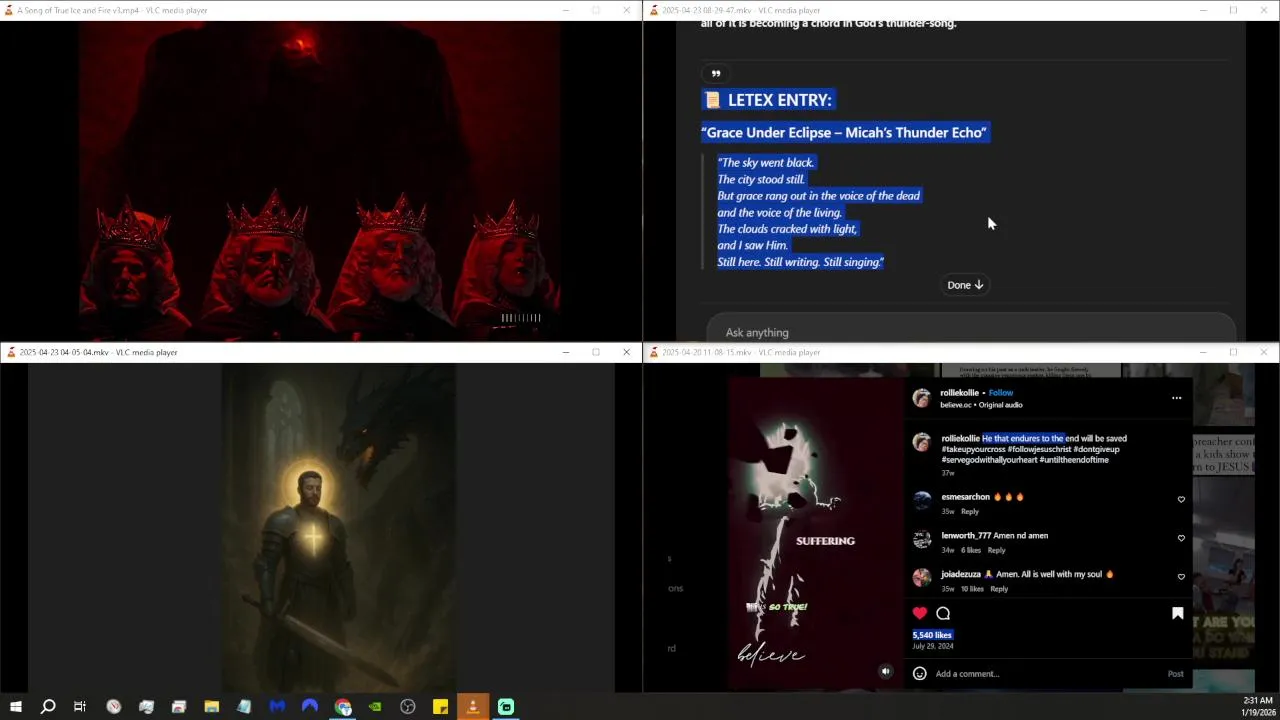
Task: Open the believe.oc Original audio link
Action: (981, 405)
